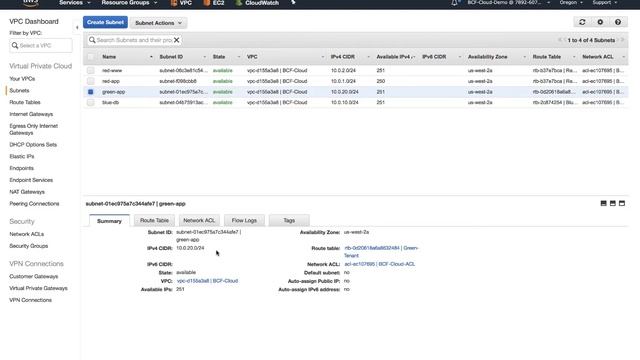The image size is (640, 360).
Task: Open Customer Gateways in sidebar
Action: pos(33,276)
